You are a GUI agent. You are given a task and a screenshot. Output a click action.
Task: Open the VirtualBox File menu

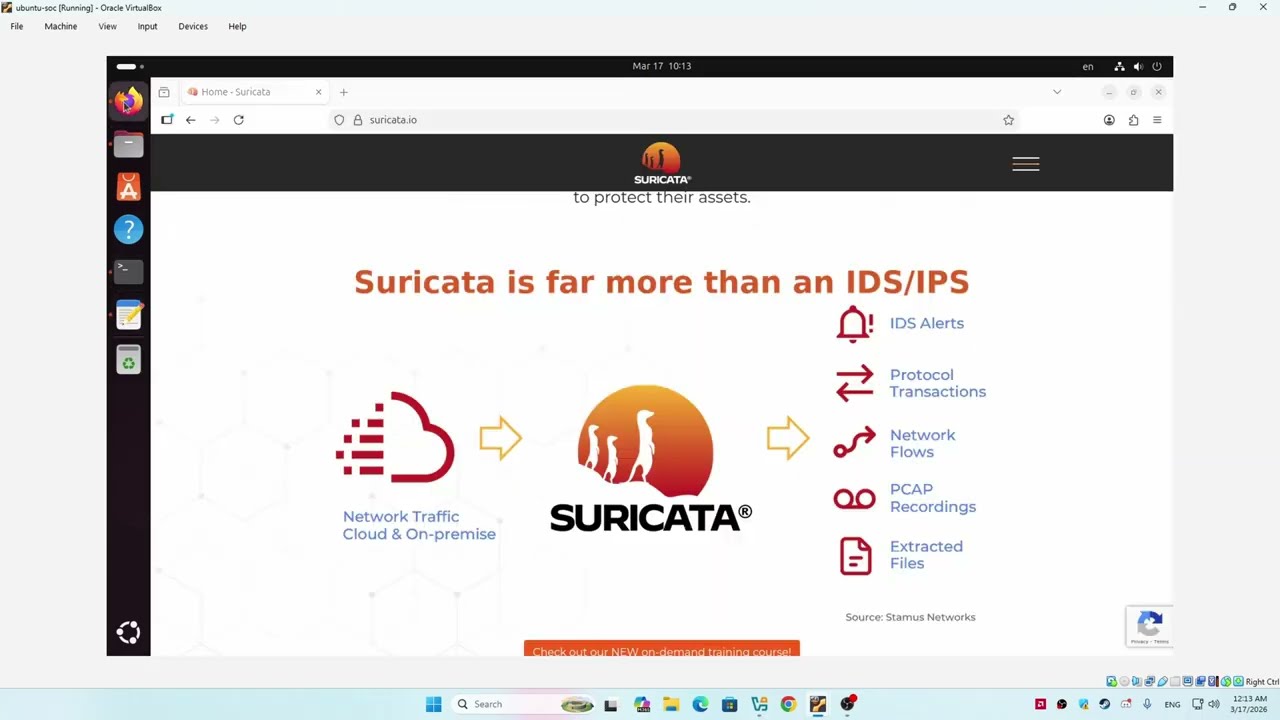pos(17,26)
